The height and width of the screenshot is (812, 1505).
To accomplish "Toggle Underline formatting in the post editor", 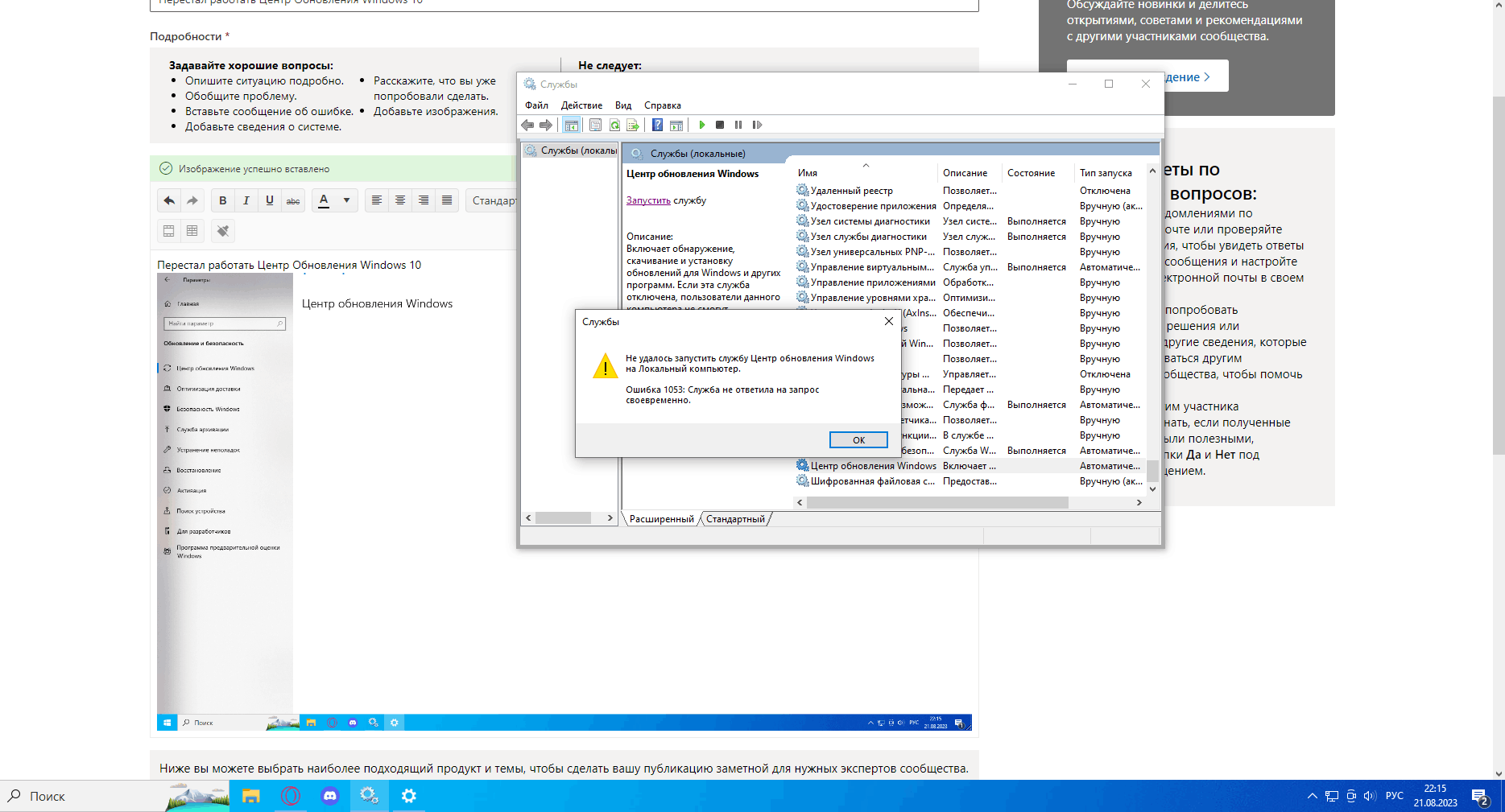I will pyautogui.click(x=269, y=200).
